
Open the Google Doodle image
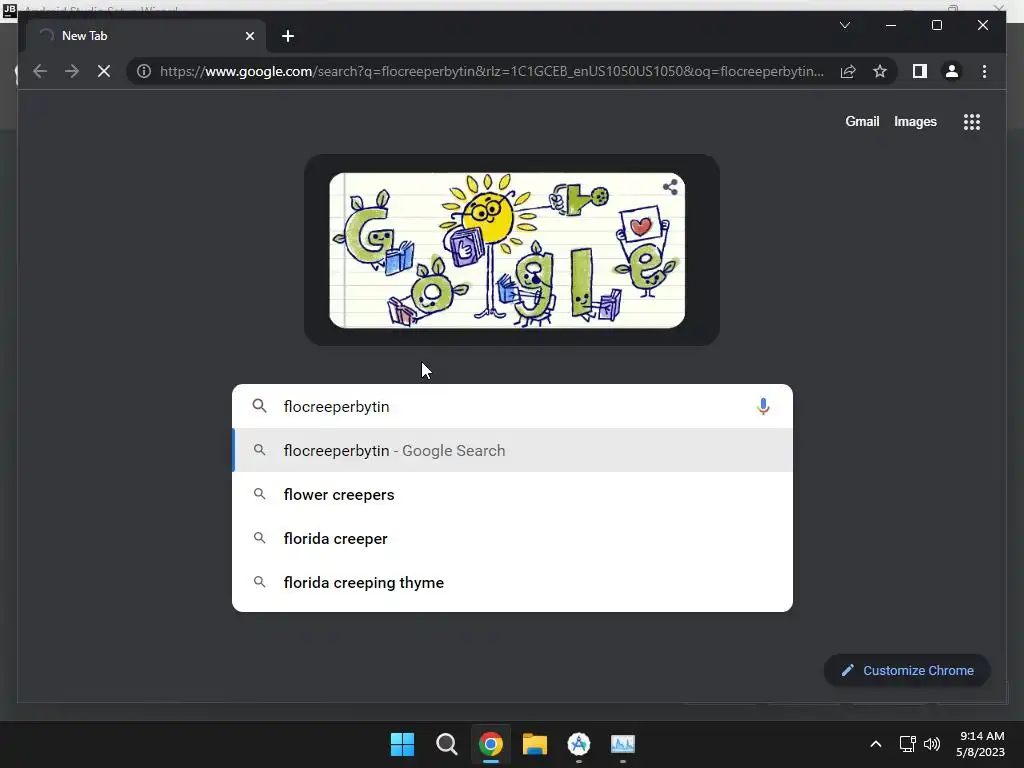[x=507, y=250]
